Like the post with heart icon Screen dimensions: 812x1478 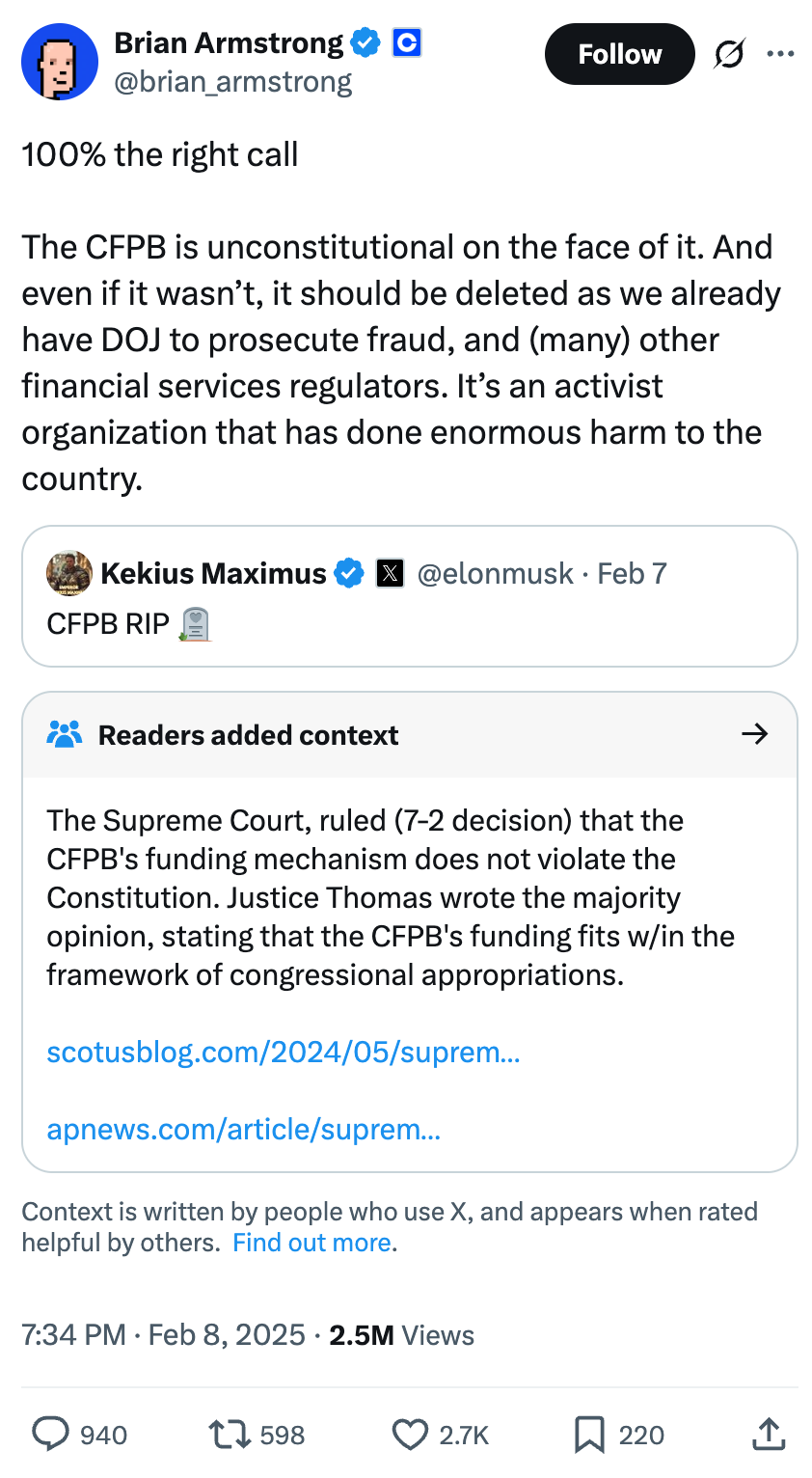(x=410, y=1435)
